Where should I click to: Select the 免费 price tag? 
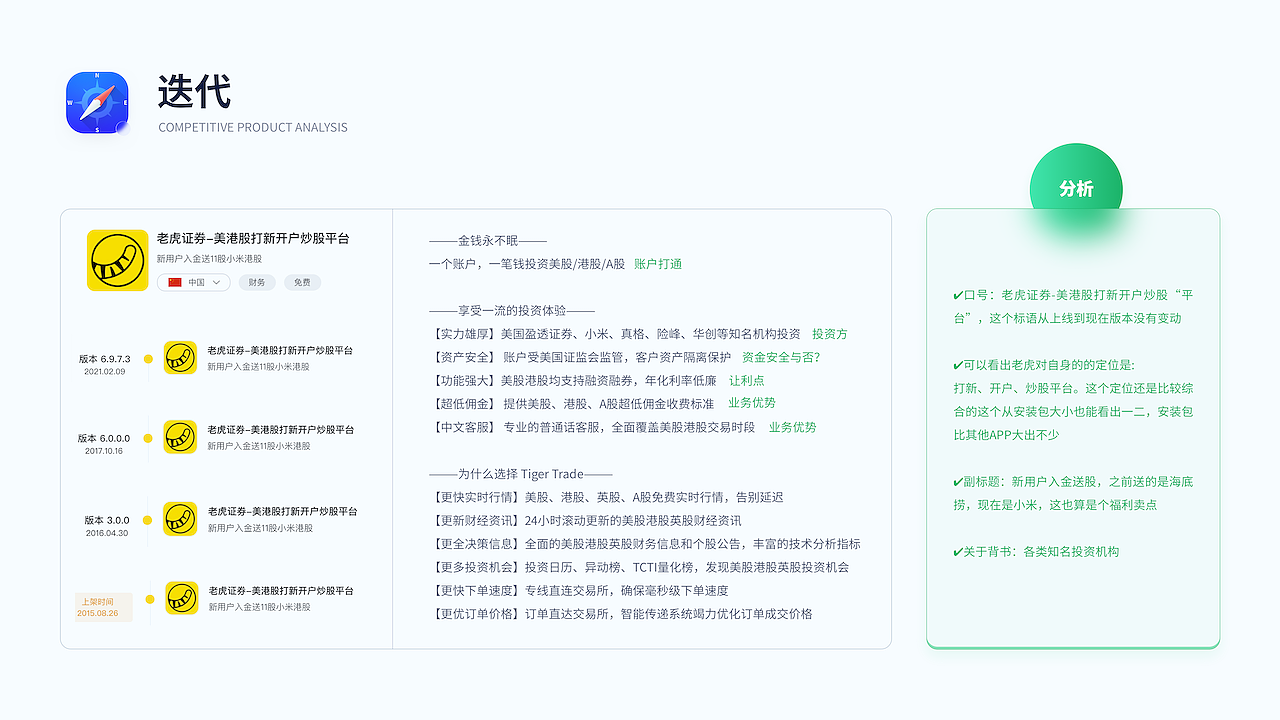pos(302,282)
